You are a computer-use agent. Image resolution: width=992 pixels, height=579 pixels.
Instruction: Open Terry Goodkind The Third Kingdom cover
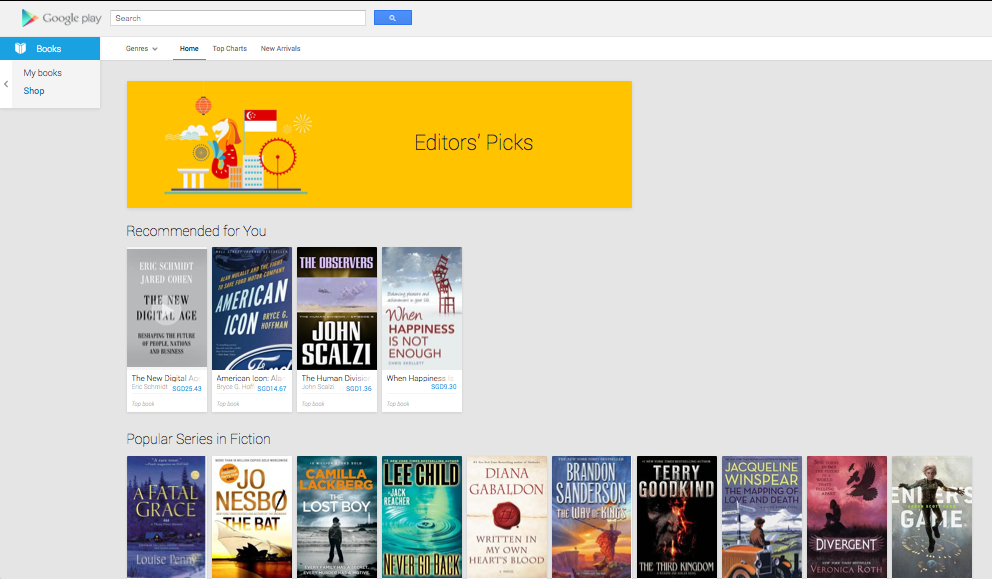(x=677, y=517)
